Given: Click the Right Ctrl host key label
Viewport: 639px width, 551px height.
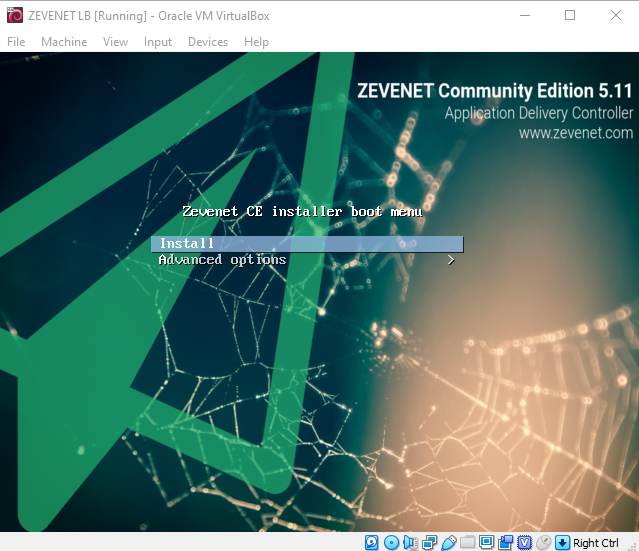Looking at the screenshot, I should pos(595,543).
